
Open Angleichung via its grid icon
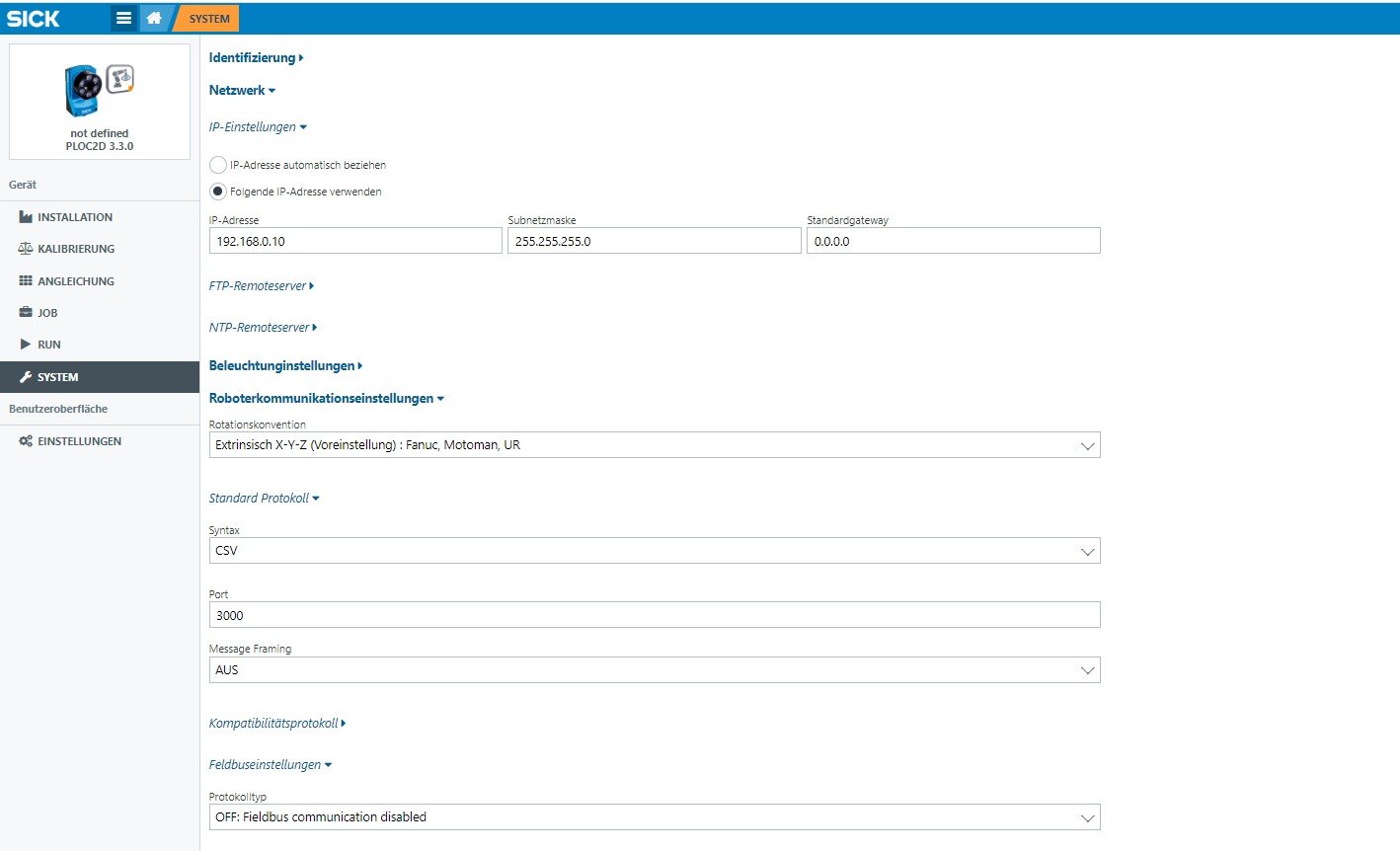[x=26, y=281]
